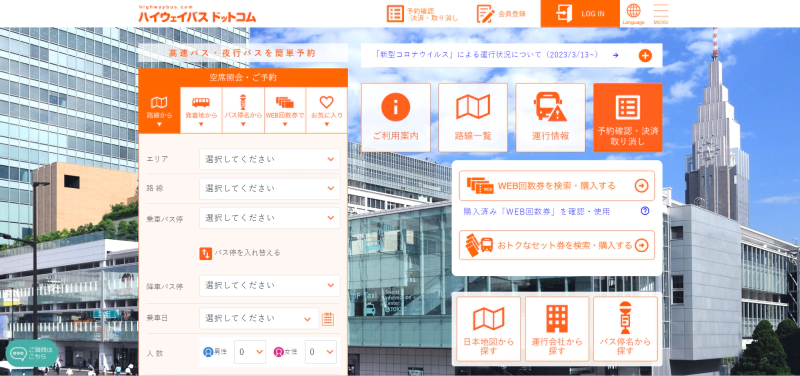
Task: Click WEB回数券を検索・購入する button
Action: [557, 186]
